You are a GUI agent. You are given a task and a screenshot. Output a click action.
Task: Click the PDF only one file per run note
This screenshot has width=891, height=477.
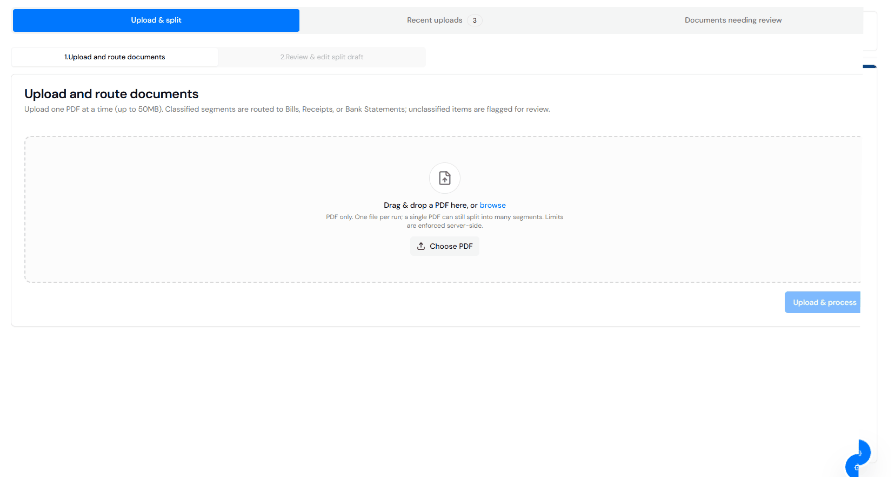444,221
